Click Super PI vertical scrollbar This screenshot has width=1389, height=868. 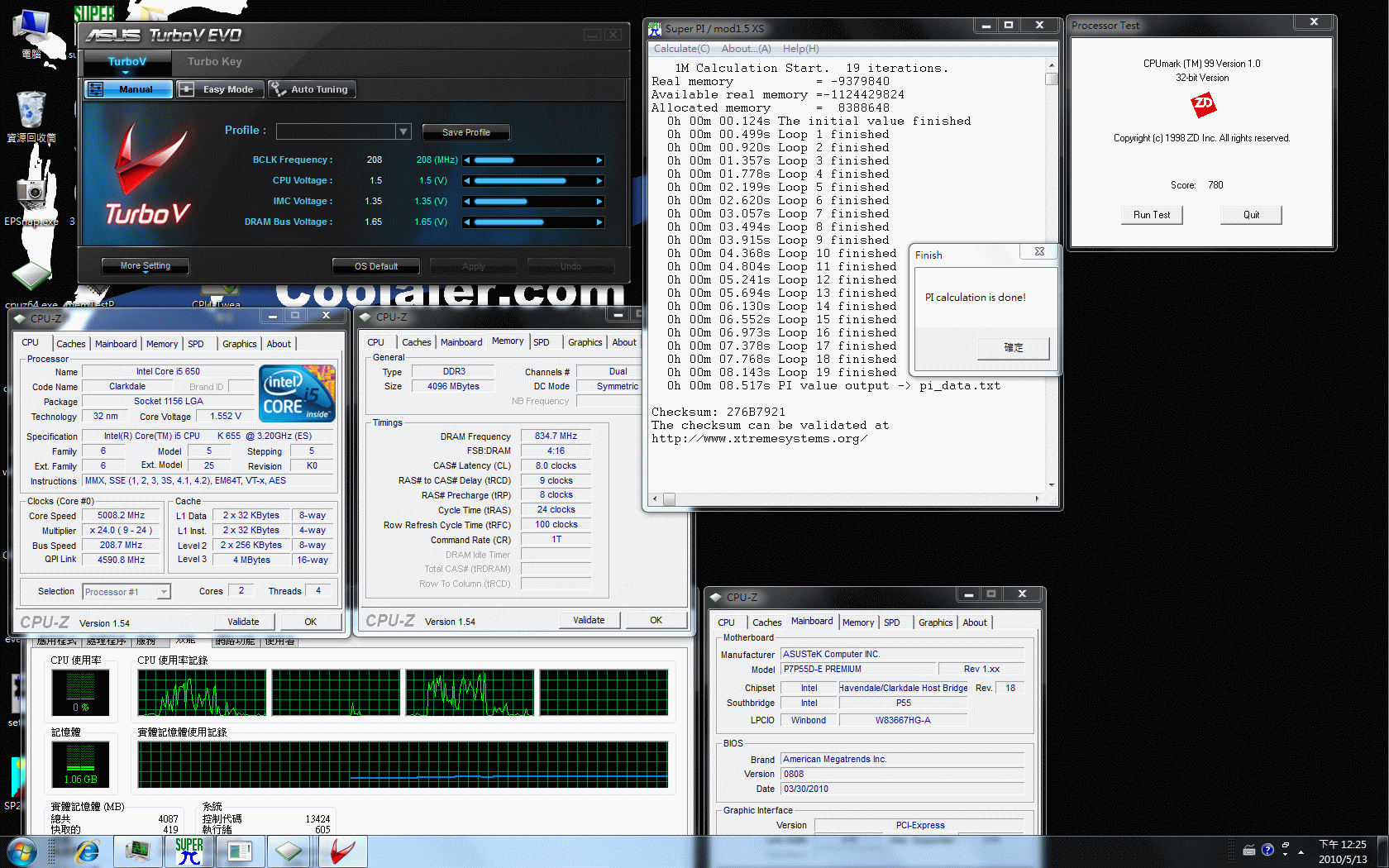coord(1052,275)
